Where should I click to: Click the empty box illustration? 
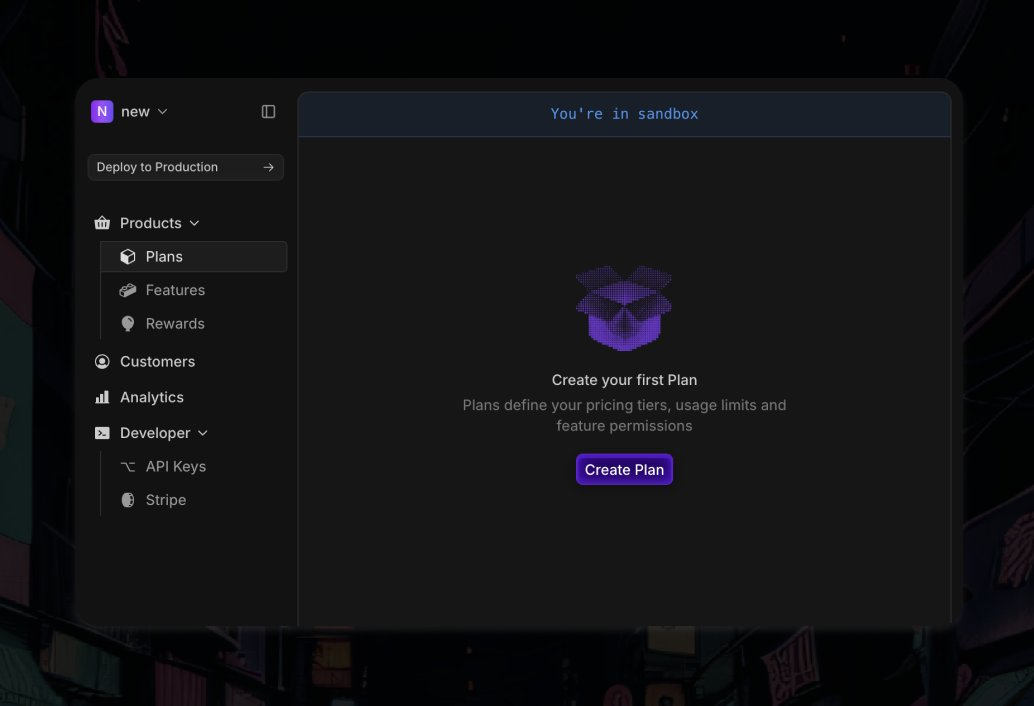(624, 307)
